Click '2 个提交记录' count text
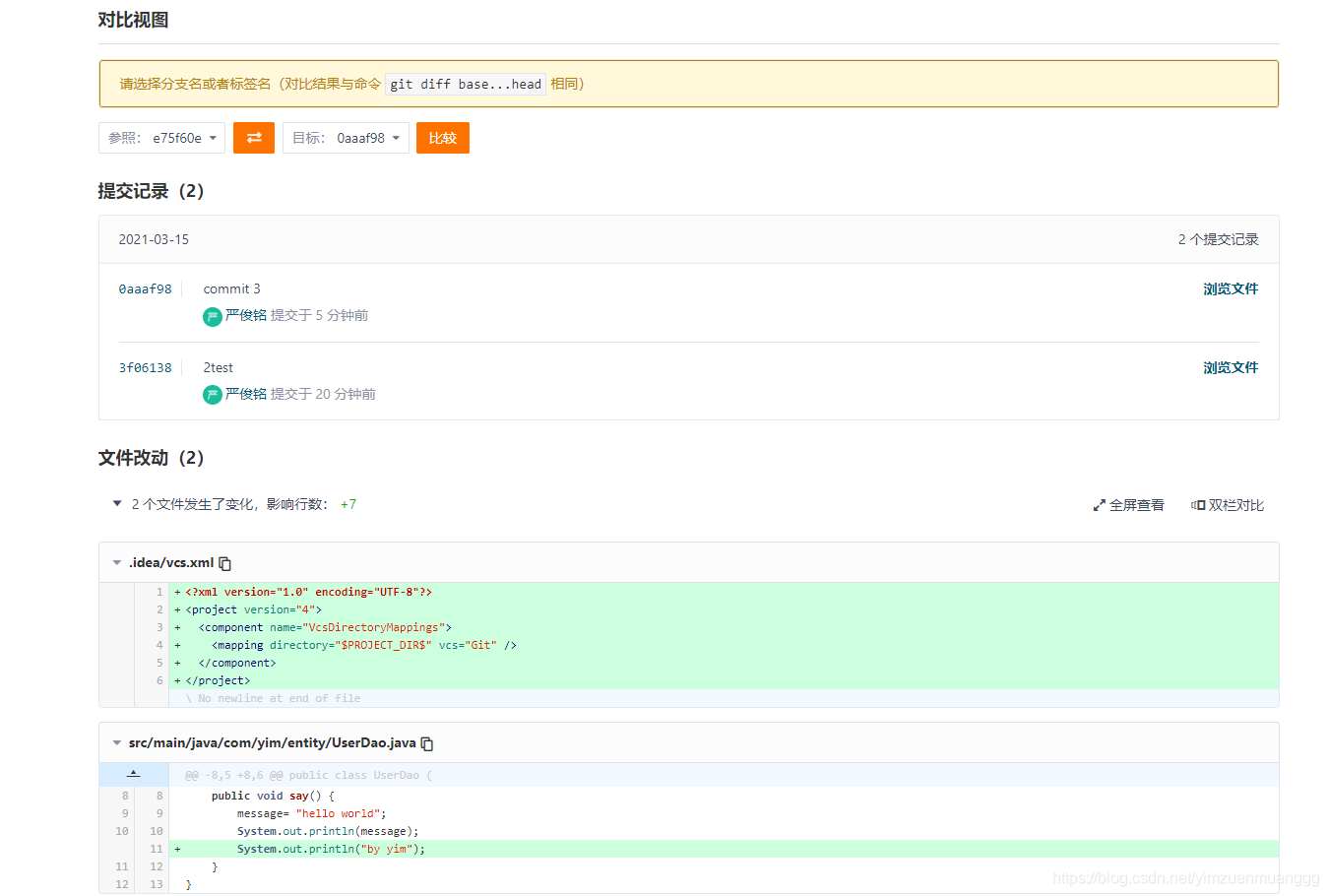This screenshot has height=896, width=1328. [1219, 239]
